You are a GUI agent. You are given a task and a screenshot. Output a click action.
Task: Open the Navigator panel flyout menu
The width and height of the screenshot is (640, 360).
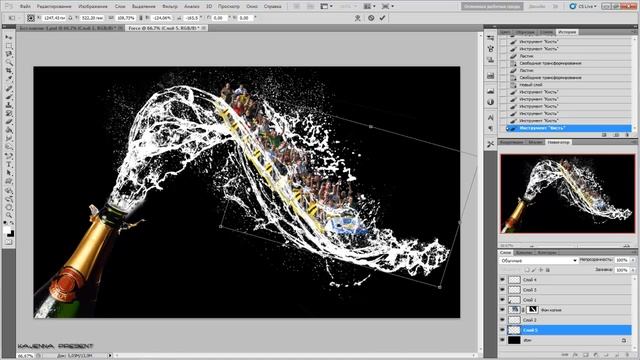(634, 142)
